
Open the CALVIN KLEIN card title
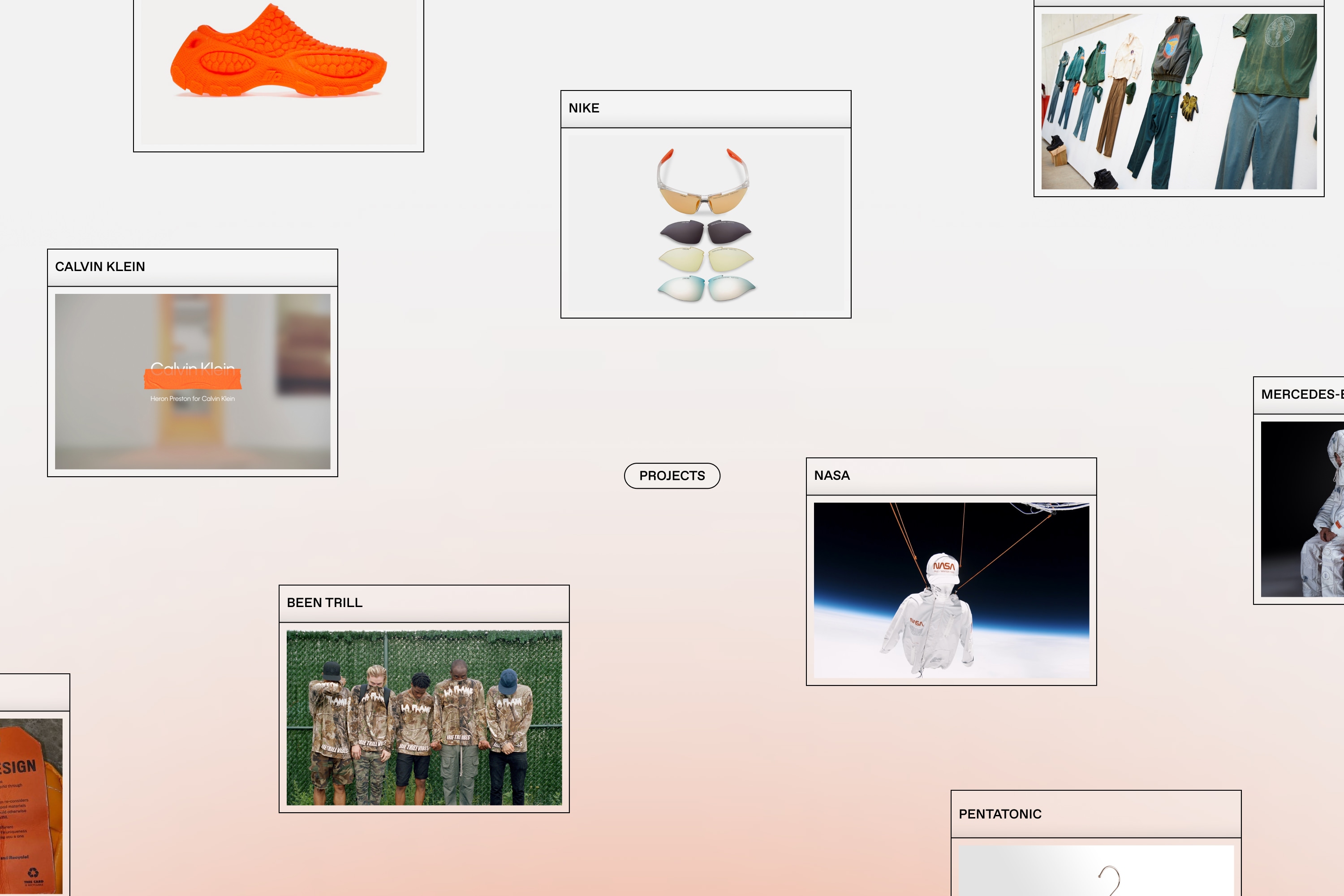[x=100, y=267]
